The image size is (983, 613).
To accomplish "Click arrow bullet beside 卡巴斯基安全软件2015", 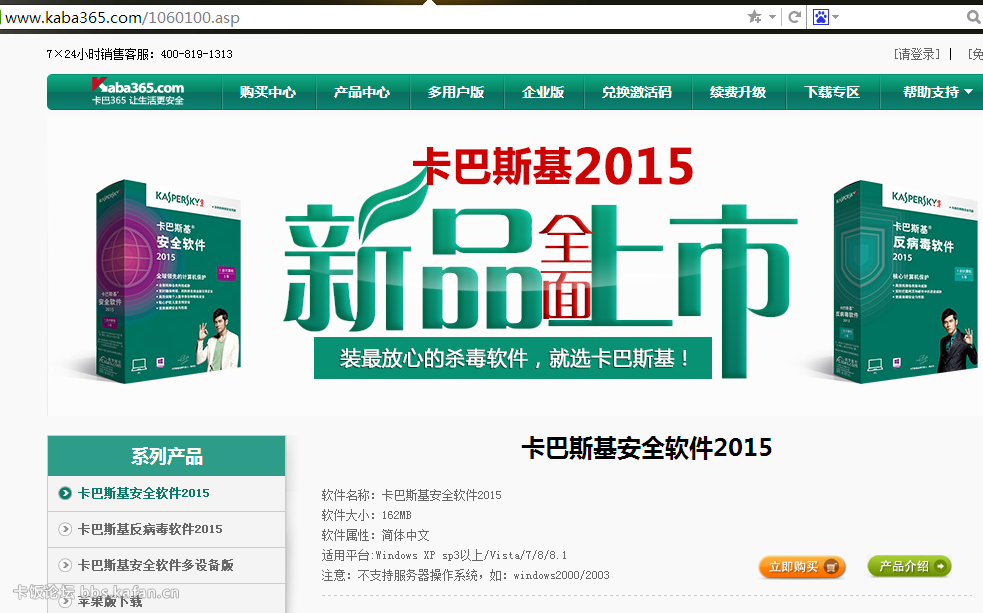I will pyautogui.click(x=65, y=493).
